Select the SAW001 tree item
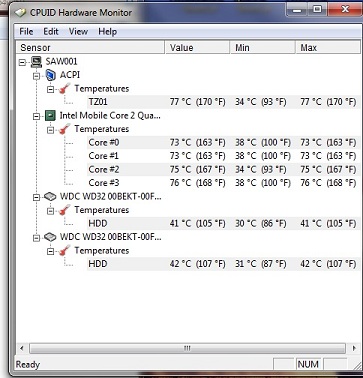 [x=61, y=62]
